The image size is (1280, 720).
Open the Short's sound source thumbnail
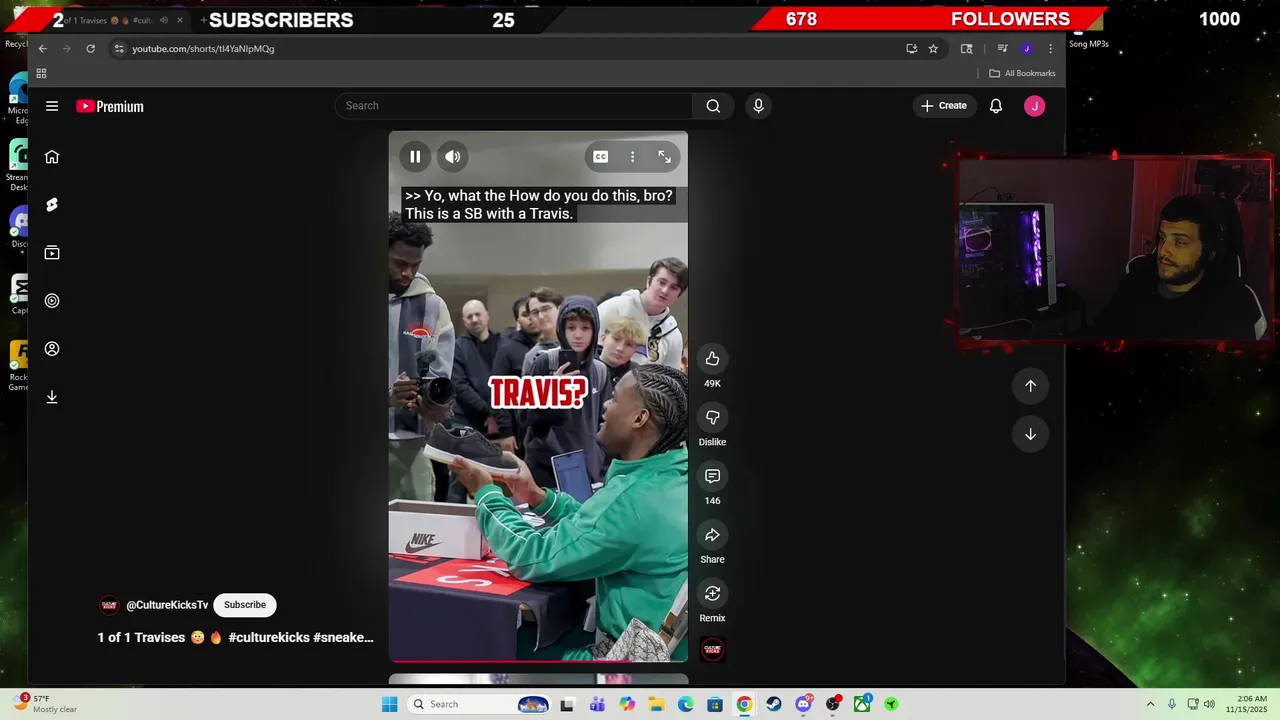(x=712, y=649)
